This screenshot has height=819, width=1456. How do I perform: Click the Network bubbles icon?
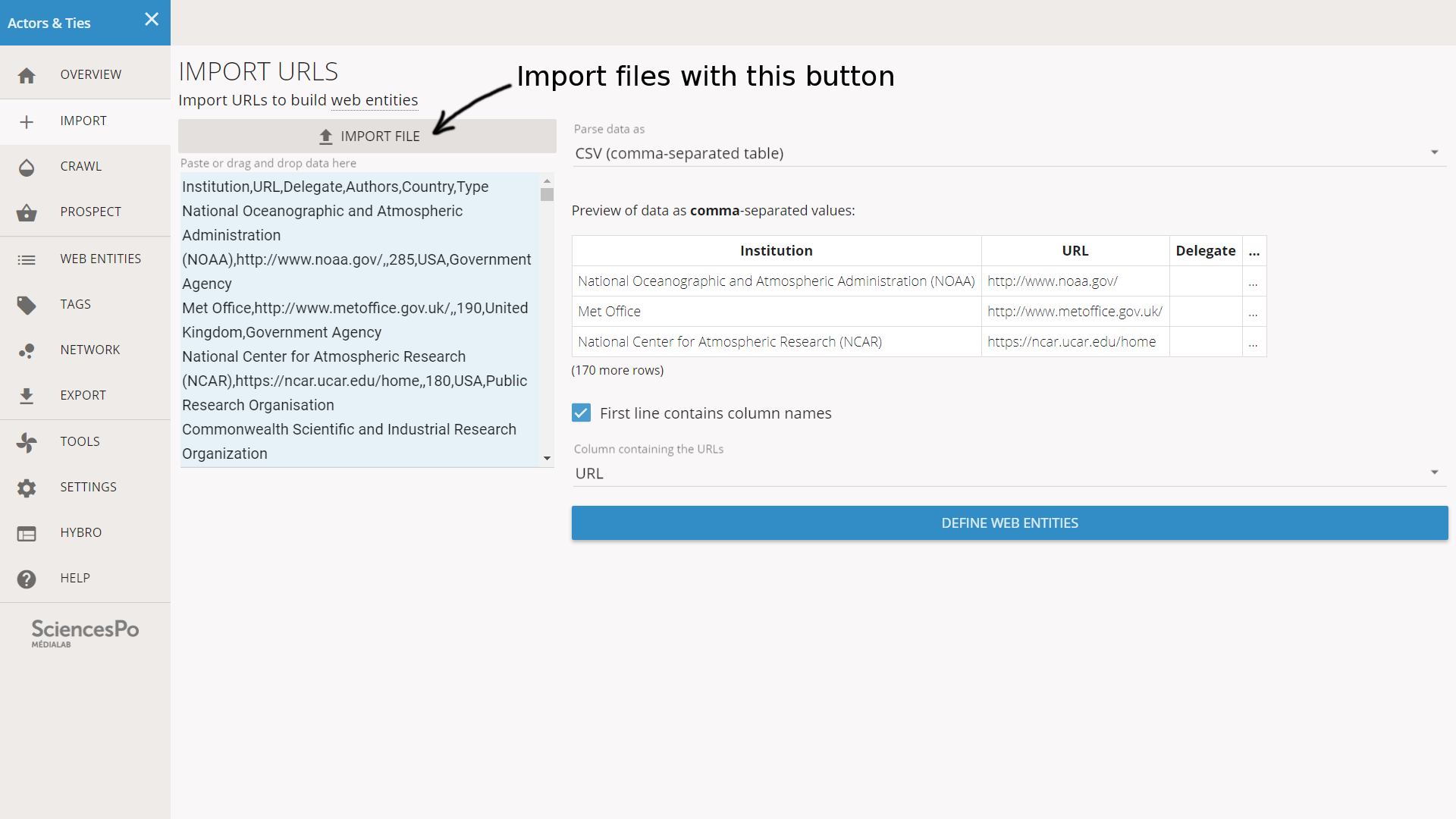27,350
